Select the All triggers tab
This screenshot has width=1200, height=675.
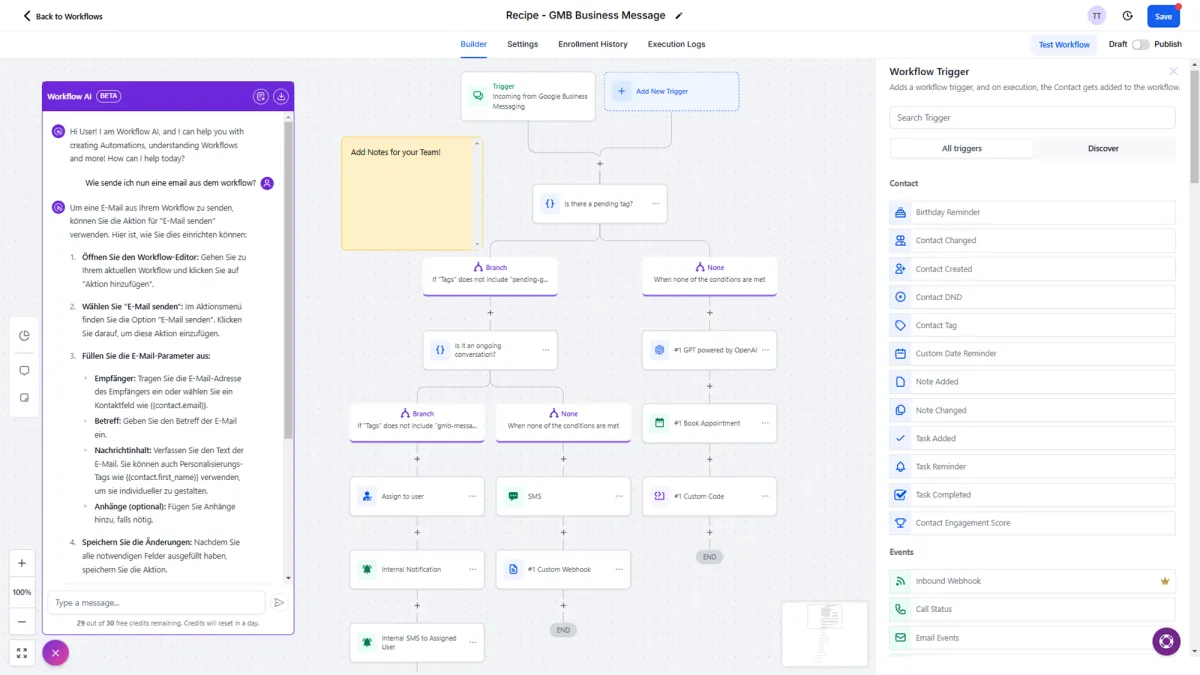pyautogui.click(x=961, y=148)
